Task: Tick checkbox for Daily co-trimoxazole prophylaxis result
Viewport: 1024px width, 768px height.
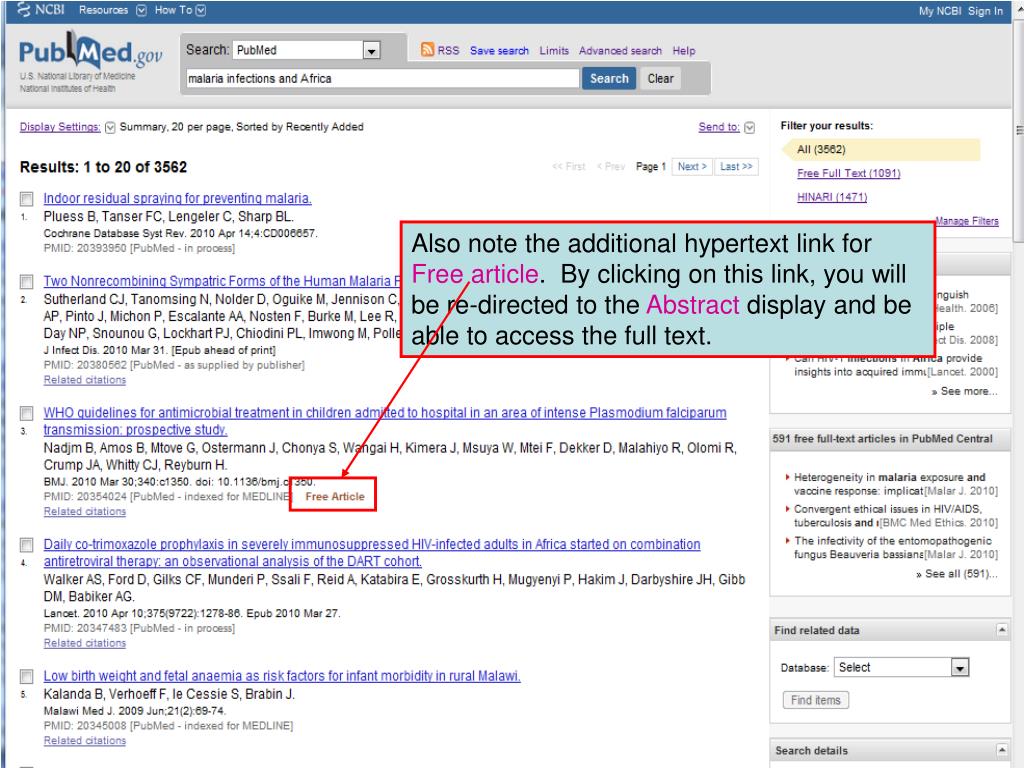Action: 26,545
